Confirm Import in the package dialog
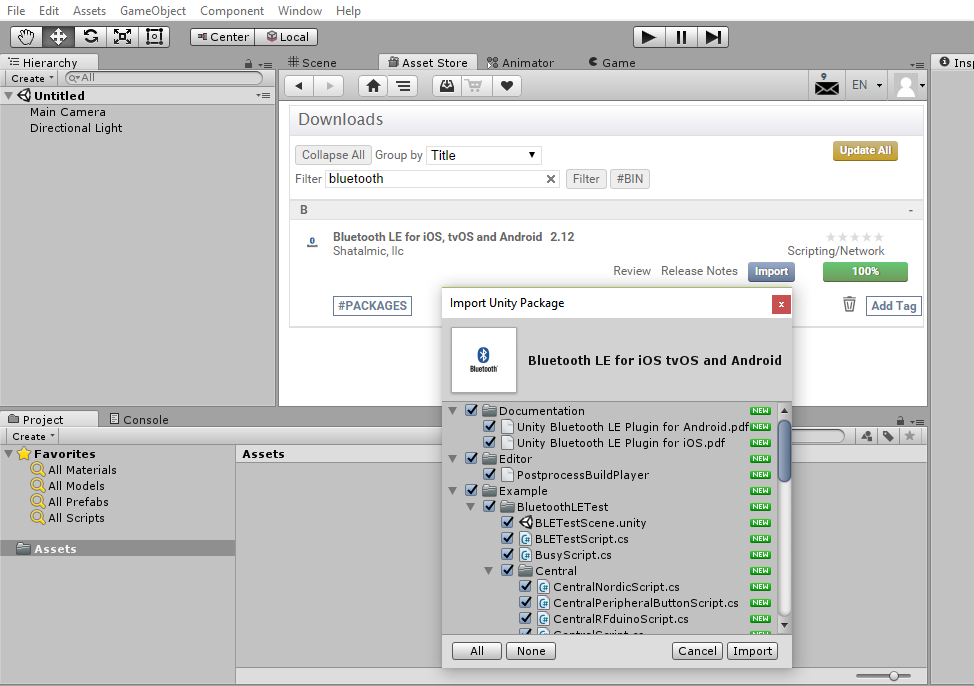Screen dimensions: 974x686 coord(752,651)
